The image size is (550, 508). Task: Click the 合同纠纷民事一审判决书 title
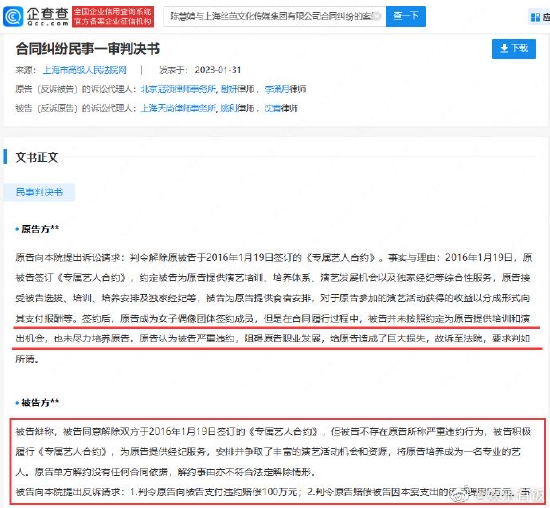click(x=88, y=49)
